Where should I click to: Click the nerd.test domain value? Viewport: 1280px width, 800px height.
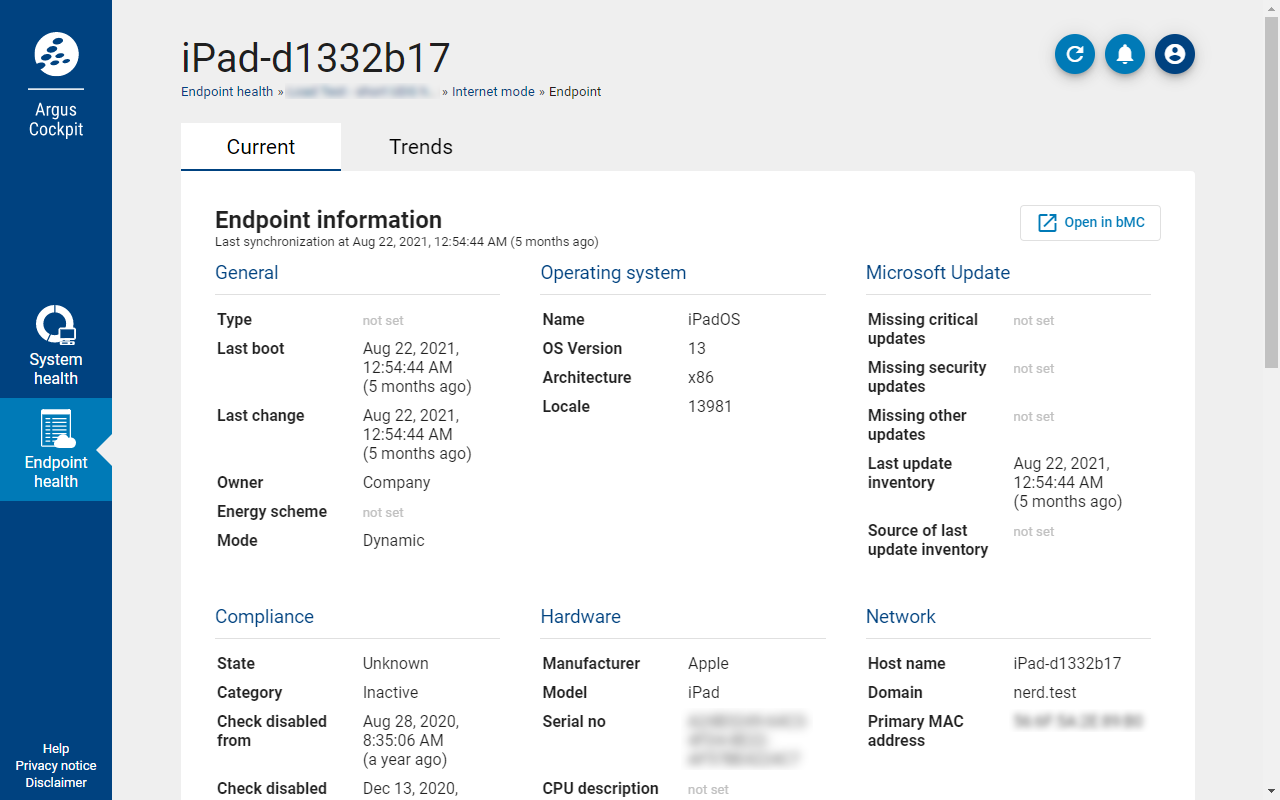pos(1046,693)
